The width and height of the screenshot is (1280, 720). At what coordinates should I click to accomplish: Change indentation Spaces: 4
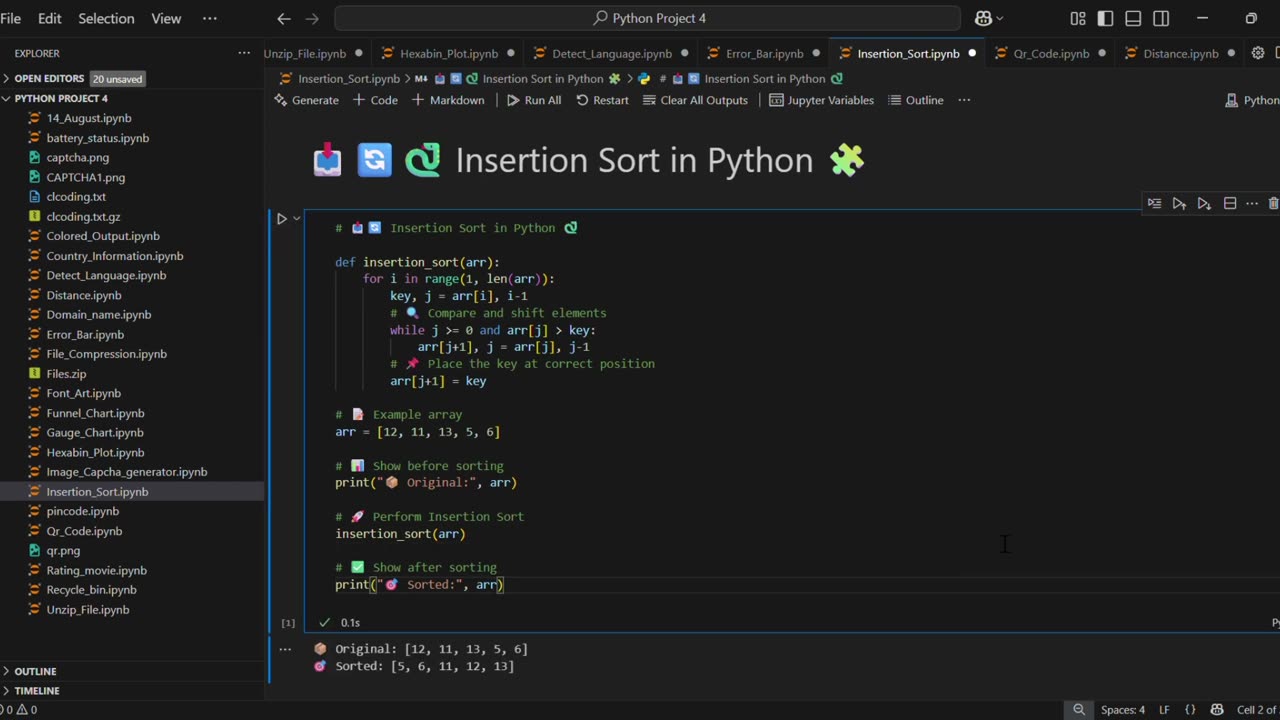1123,710
